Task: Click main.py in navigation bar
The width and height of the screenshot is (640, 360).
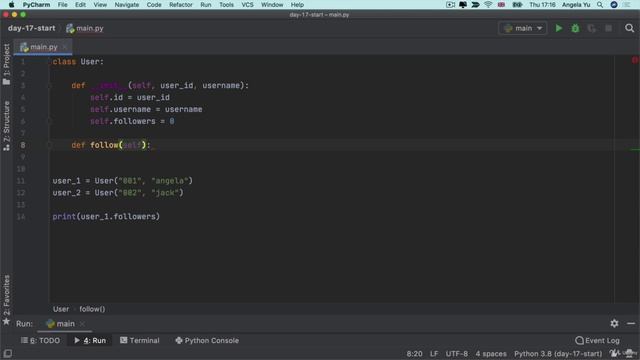Action: [x=85, y=28]
